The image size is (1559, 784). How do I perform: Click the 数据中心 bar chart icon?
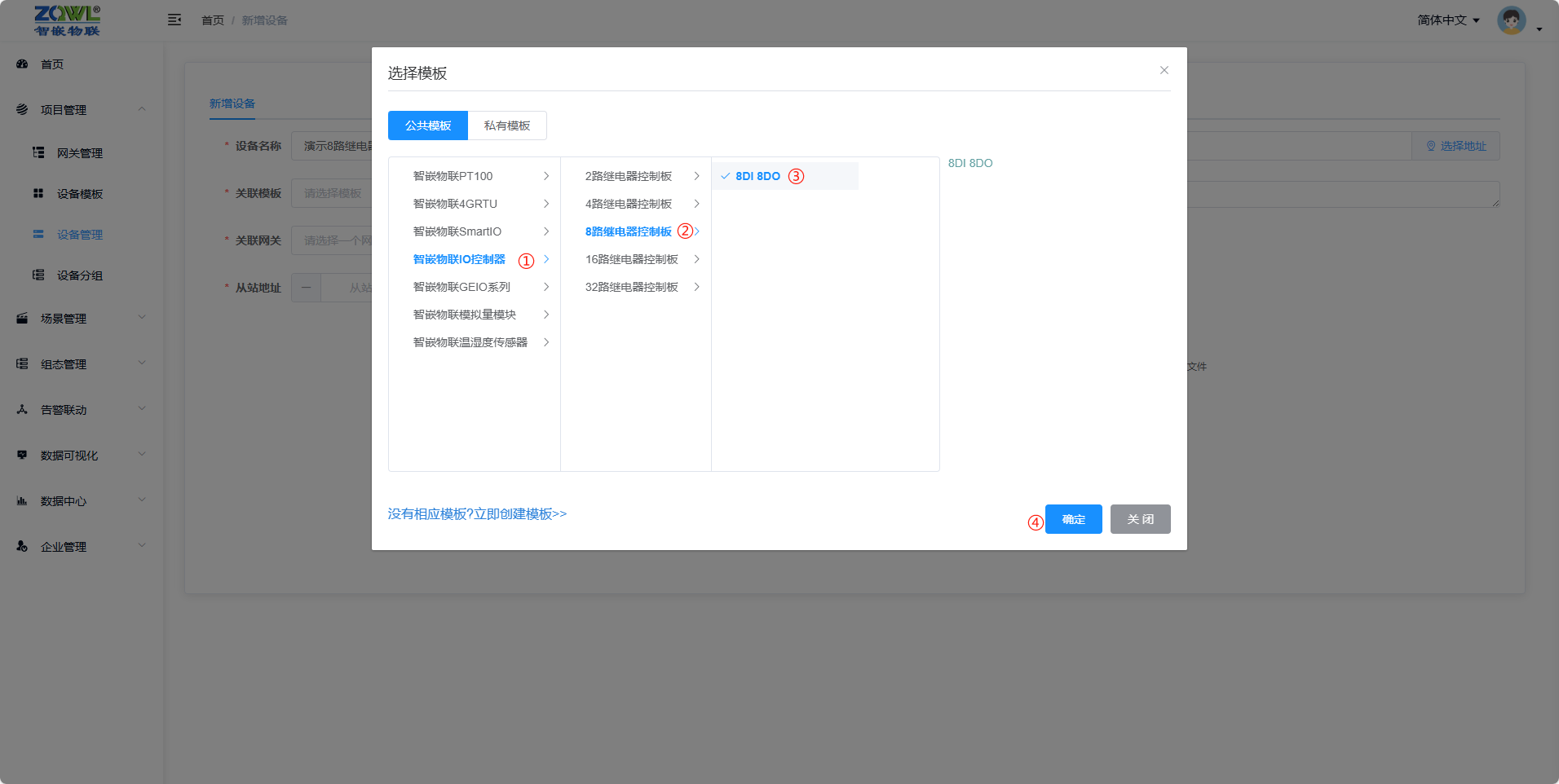(22, 500)
